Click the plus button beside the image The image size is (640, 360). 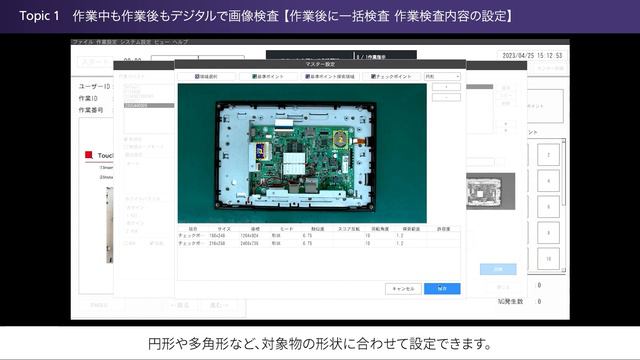coord(446,87)
